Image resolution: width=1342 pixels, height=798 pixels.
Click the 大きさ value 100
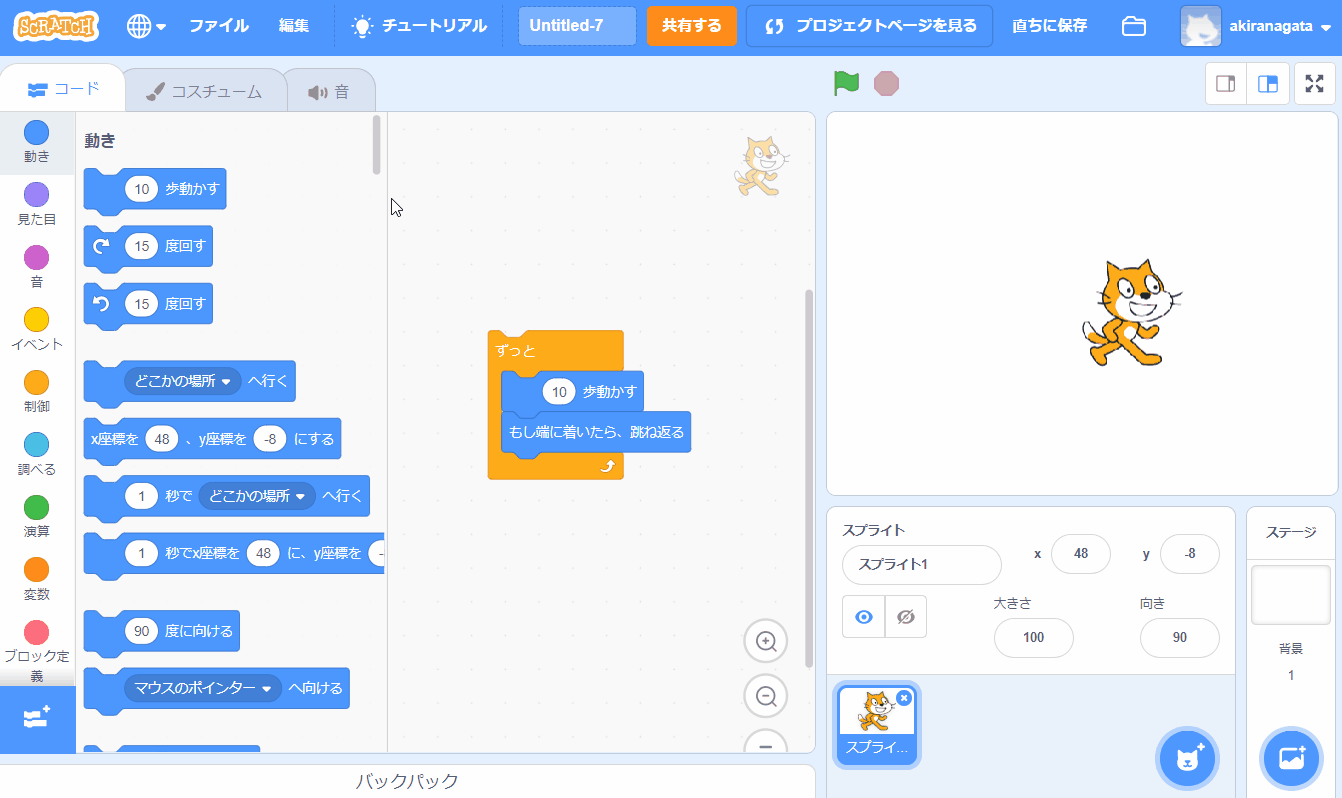click(1034, 637)
